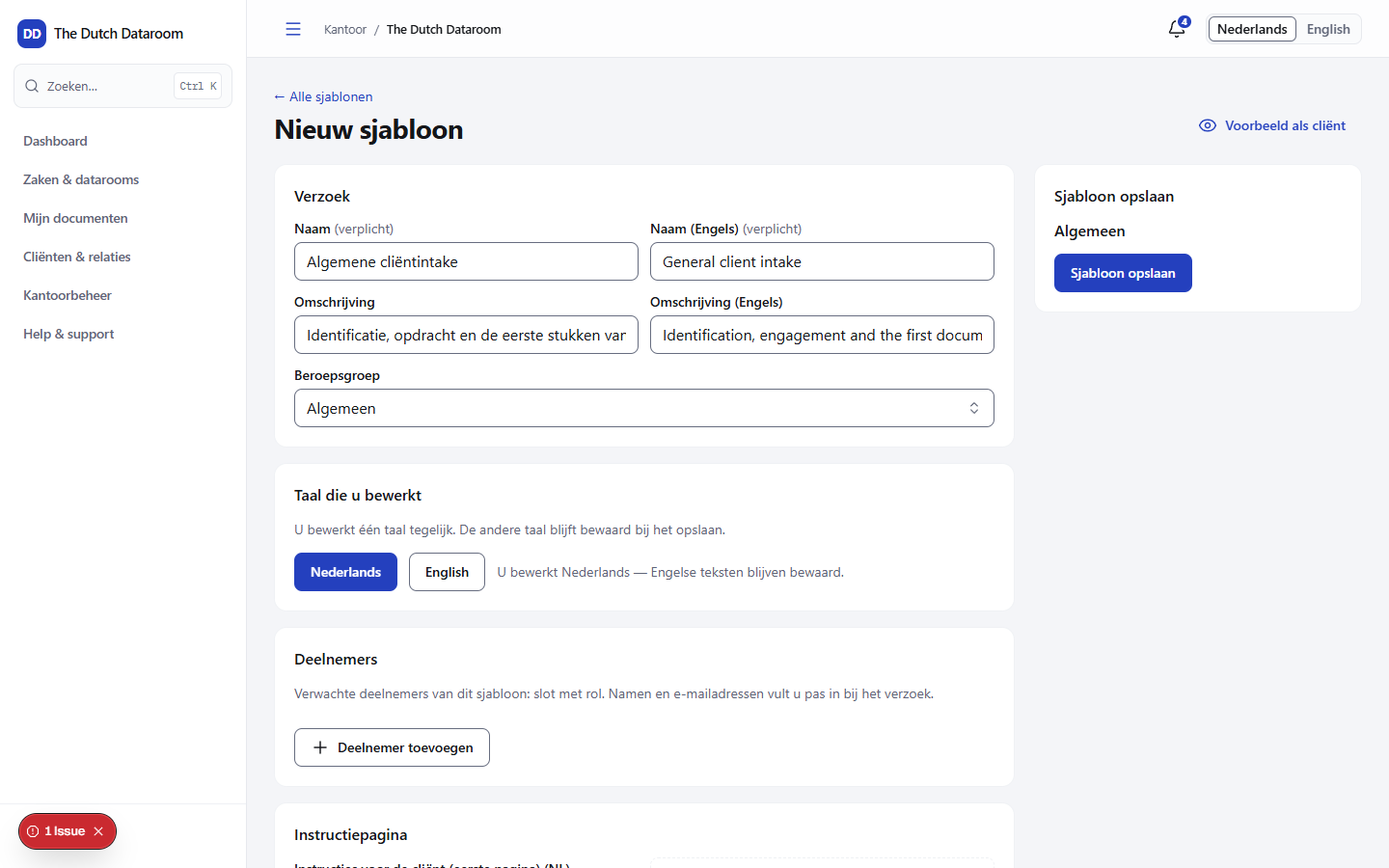
Task: Click the Omschrijving input field
Action: pyautogui.click(x=466, y=335)
